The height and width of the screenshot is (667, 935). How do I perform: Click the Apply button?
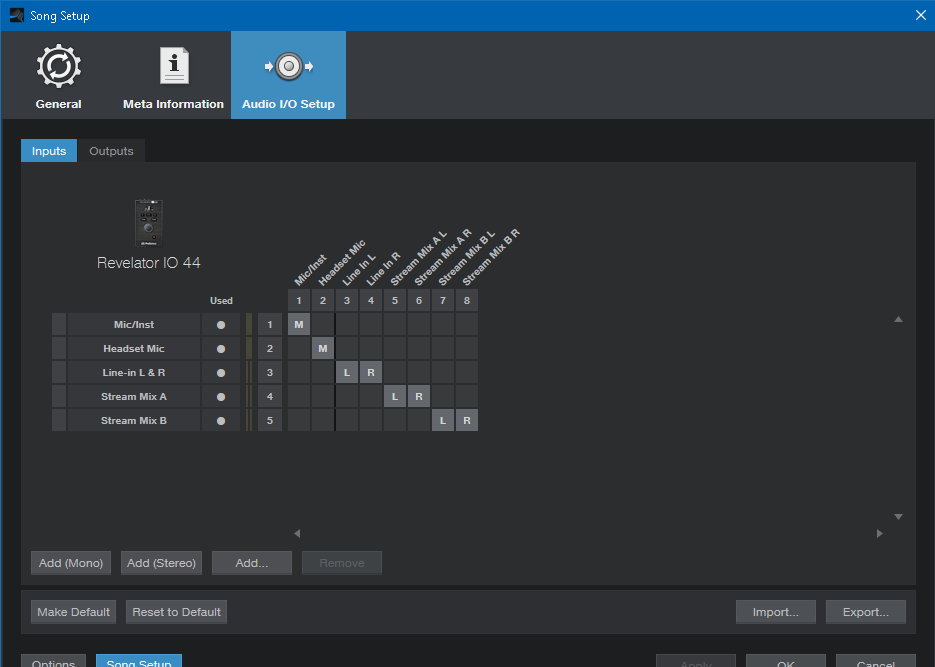coord(696,661)
